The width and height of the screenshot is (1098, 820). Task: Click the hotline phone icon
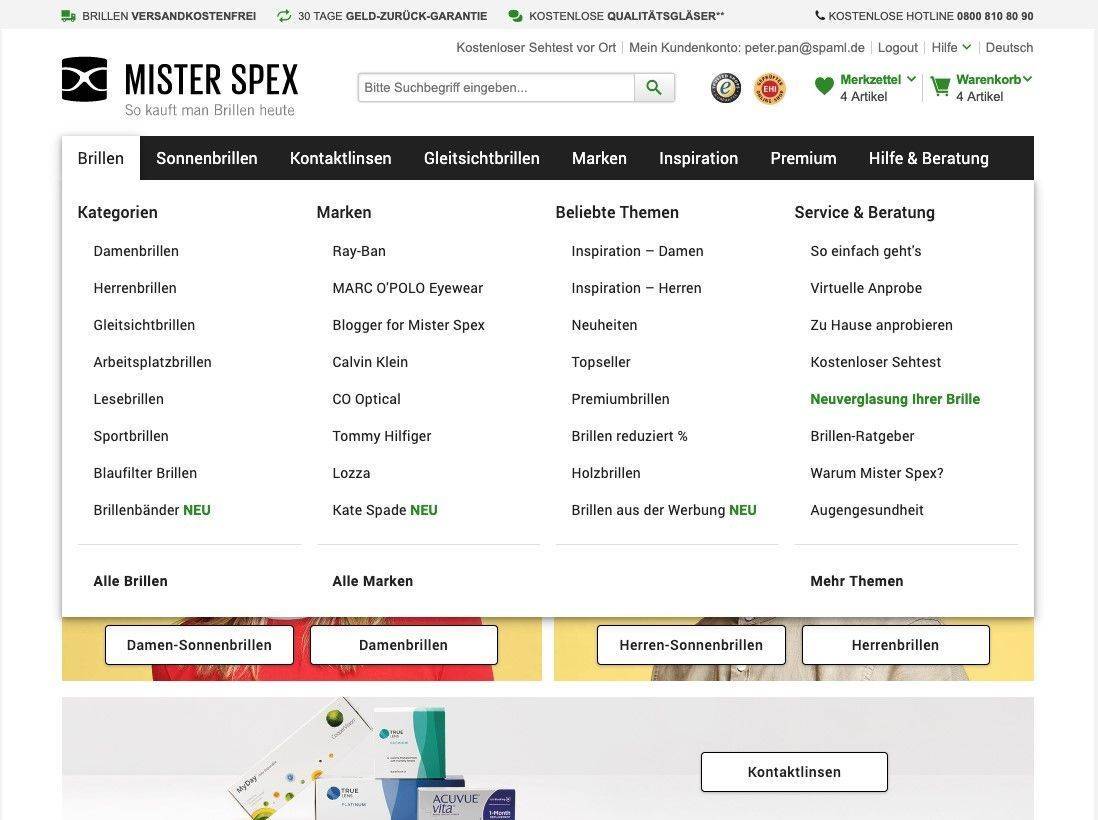tap(820, 15)
